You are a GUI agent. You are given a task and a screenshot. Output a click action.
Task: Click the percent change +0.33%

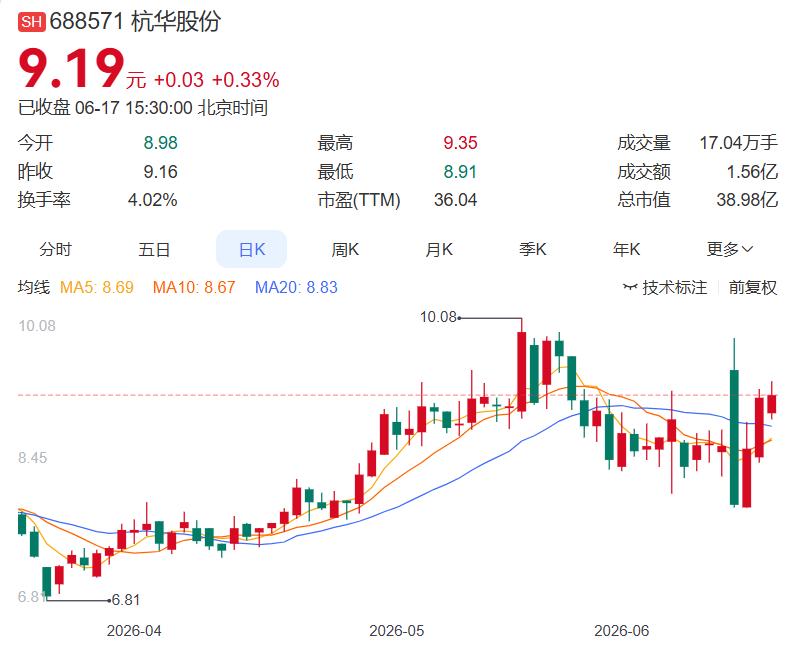coord(246,80)
